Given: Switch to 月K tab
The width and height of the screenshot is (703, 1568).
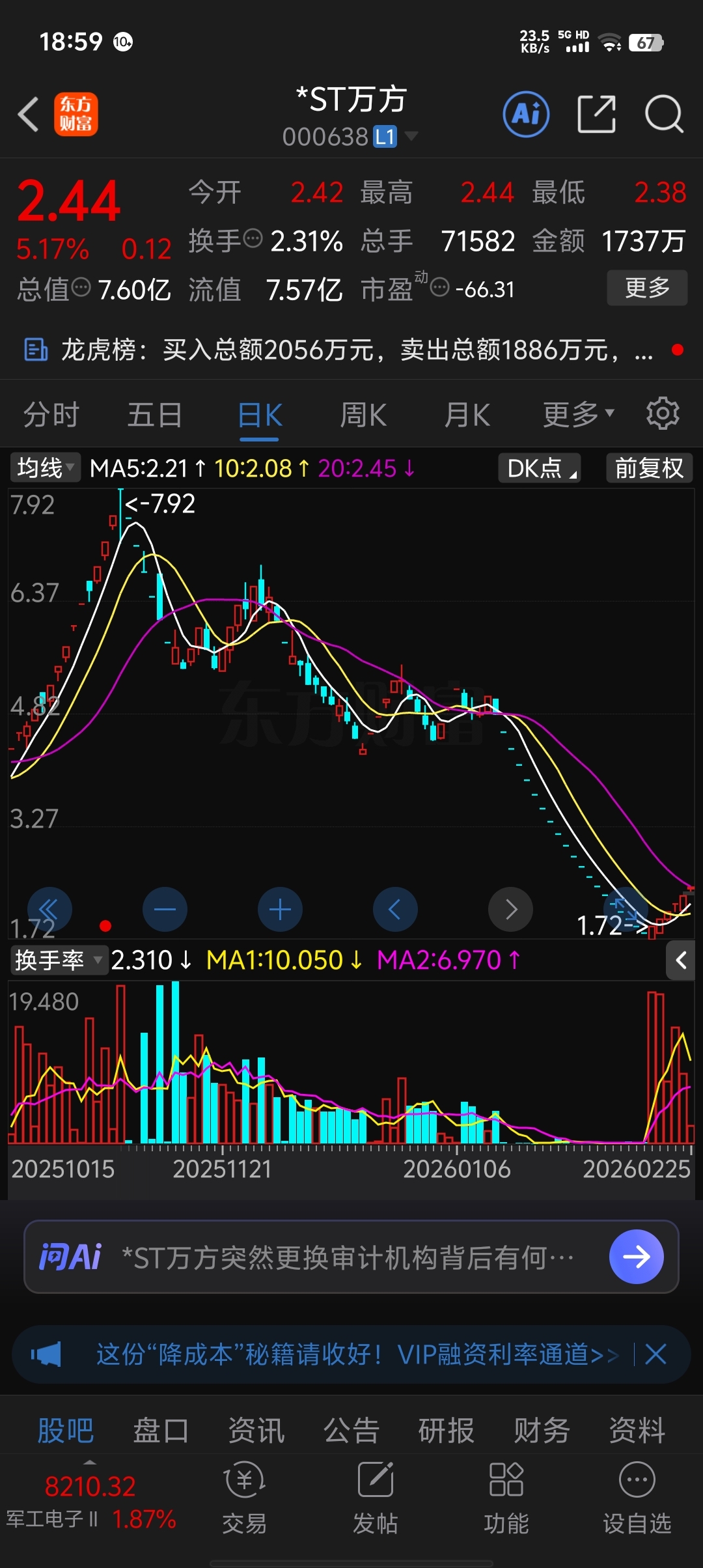Looking at the screenshot, I should 467,414.
